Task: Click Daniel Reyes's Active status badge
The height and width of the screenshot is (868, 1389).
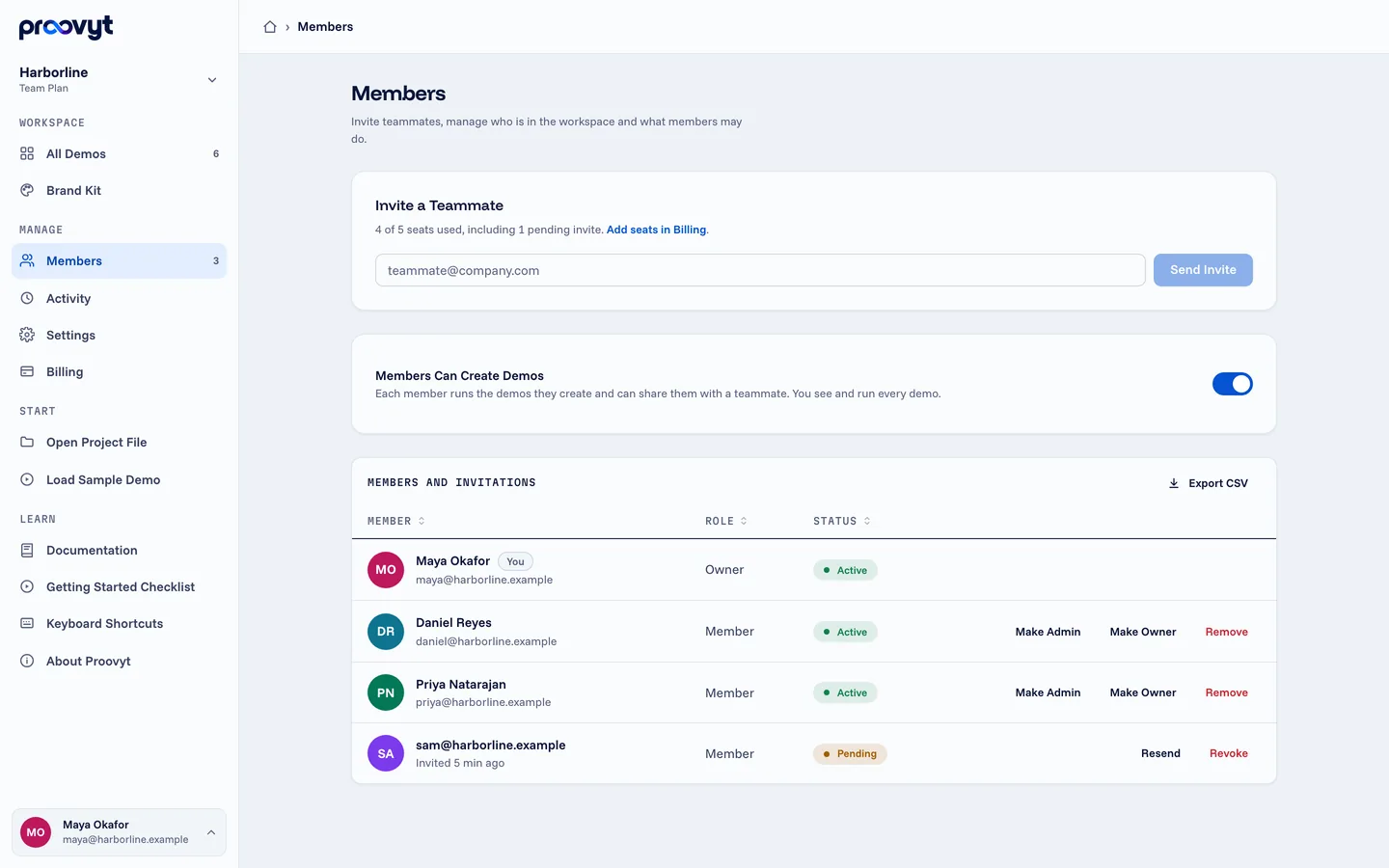Action: (x=845, y=632)
